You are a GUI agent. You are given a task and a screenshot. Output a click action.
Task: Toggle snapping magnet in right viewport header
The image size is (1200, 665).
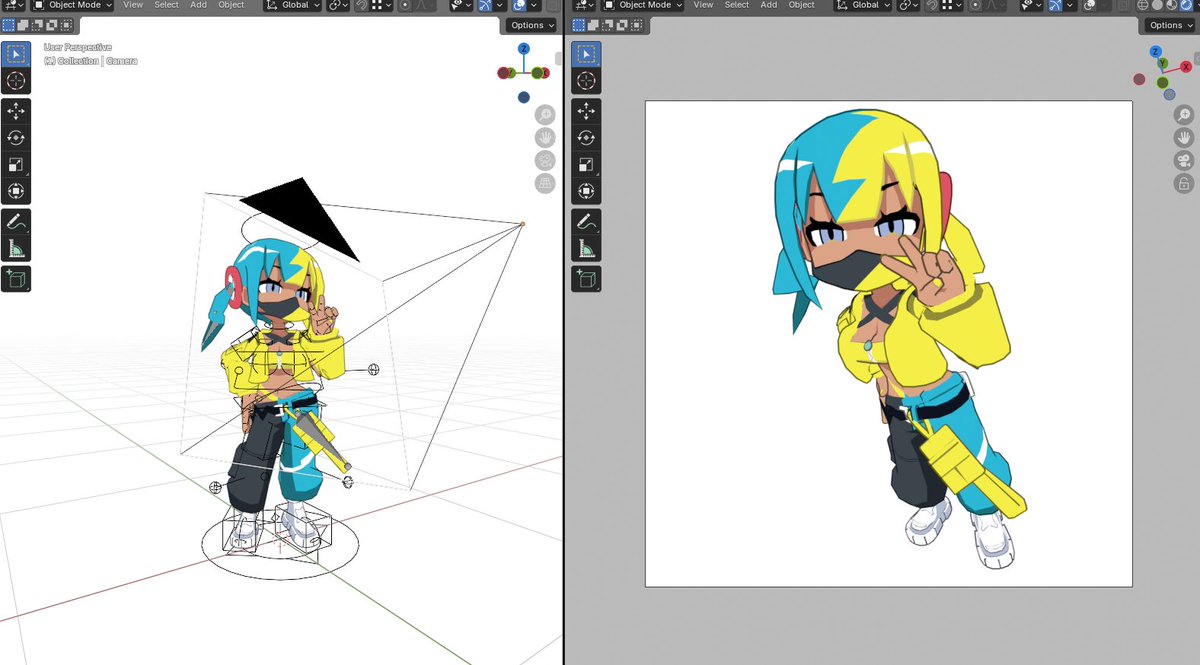pos(931,5)
